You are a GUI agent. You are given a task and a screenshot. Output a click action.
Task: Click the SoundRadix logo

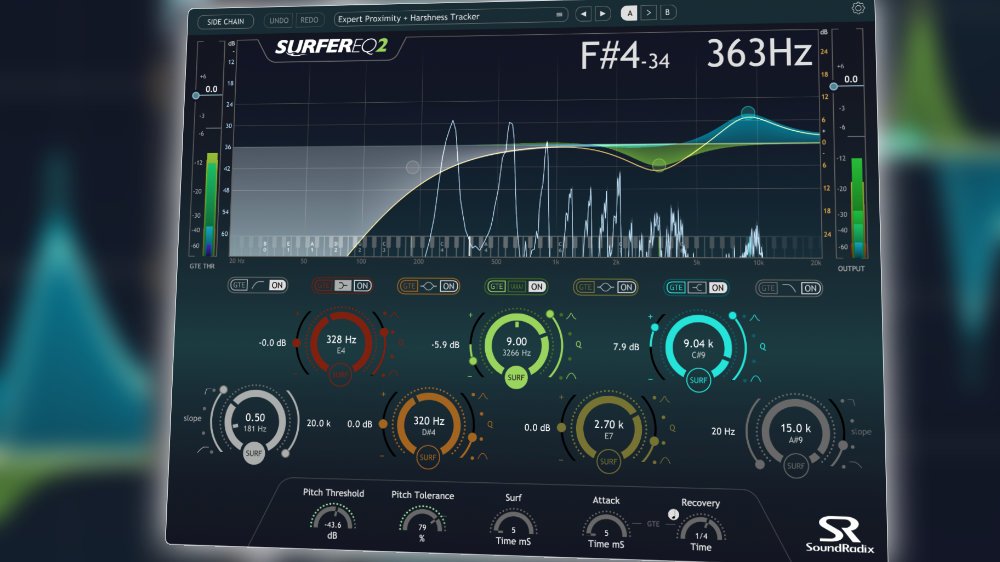point(839,535)
